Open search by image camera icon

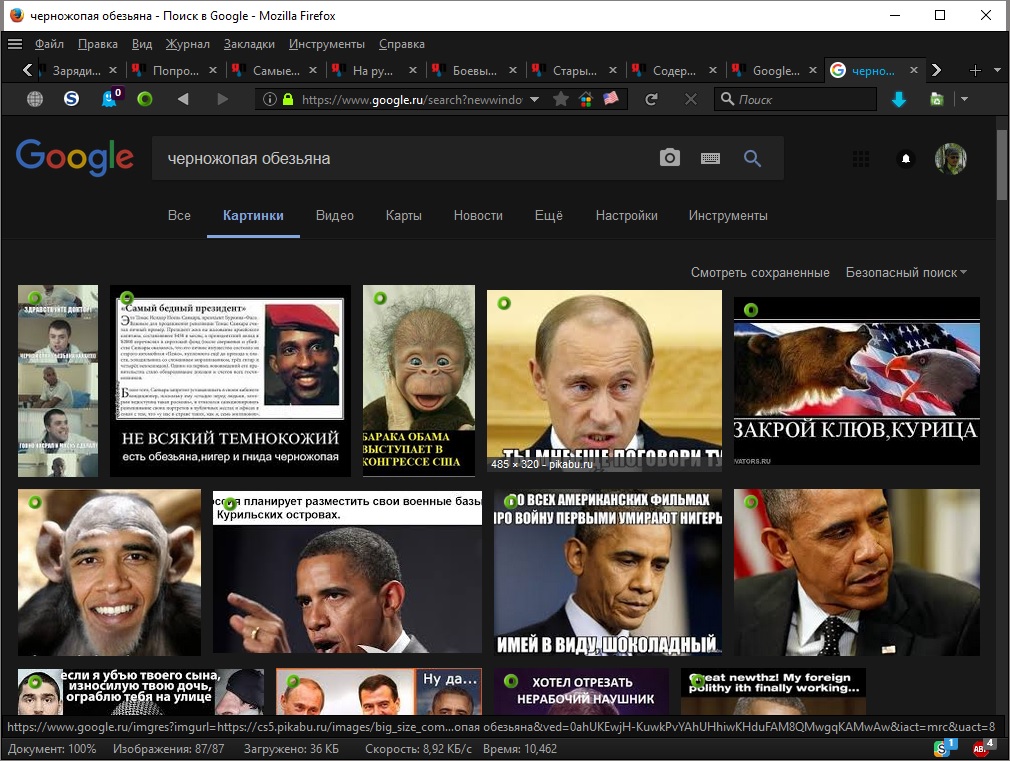[670, 158]
